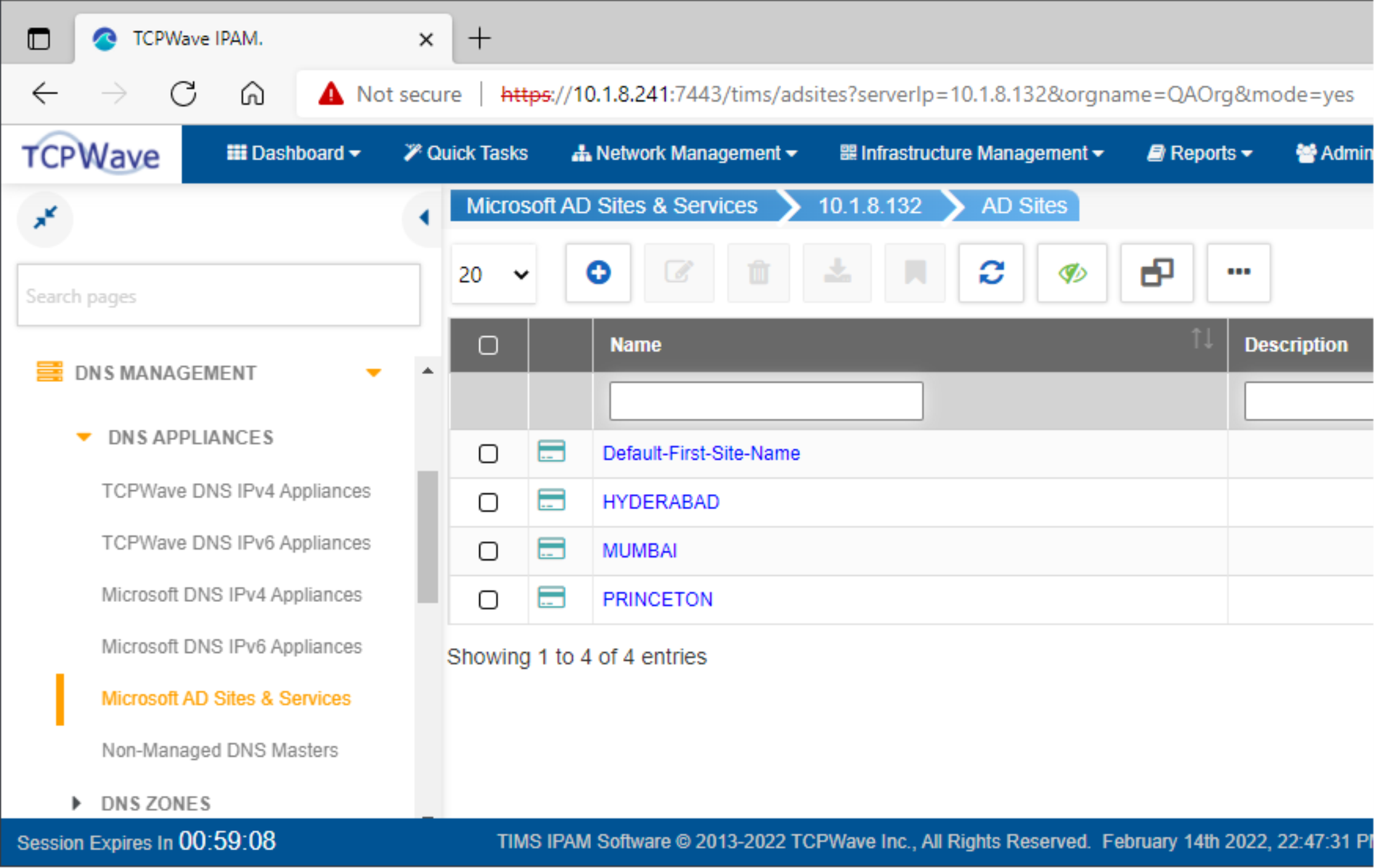Focus the Description column filter field
1374x868 pixels.
point(1309,401)
